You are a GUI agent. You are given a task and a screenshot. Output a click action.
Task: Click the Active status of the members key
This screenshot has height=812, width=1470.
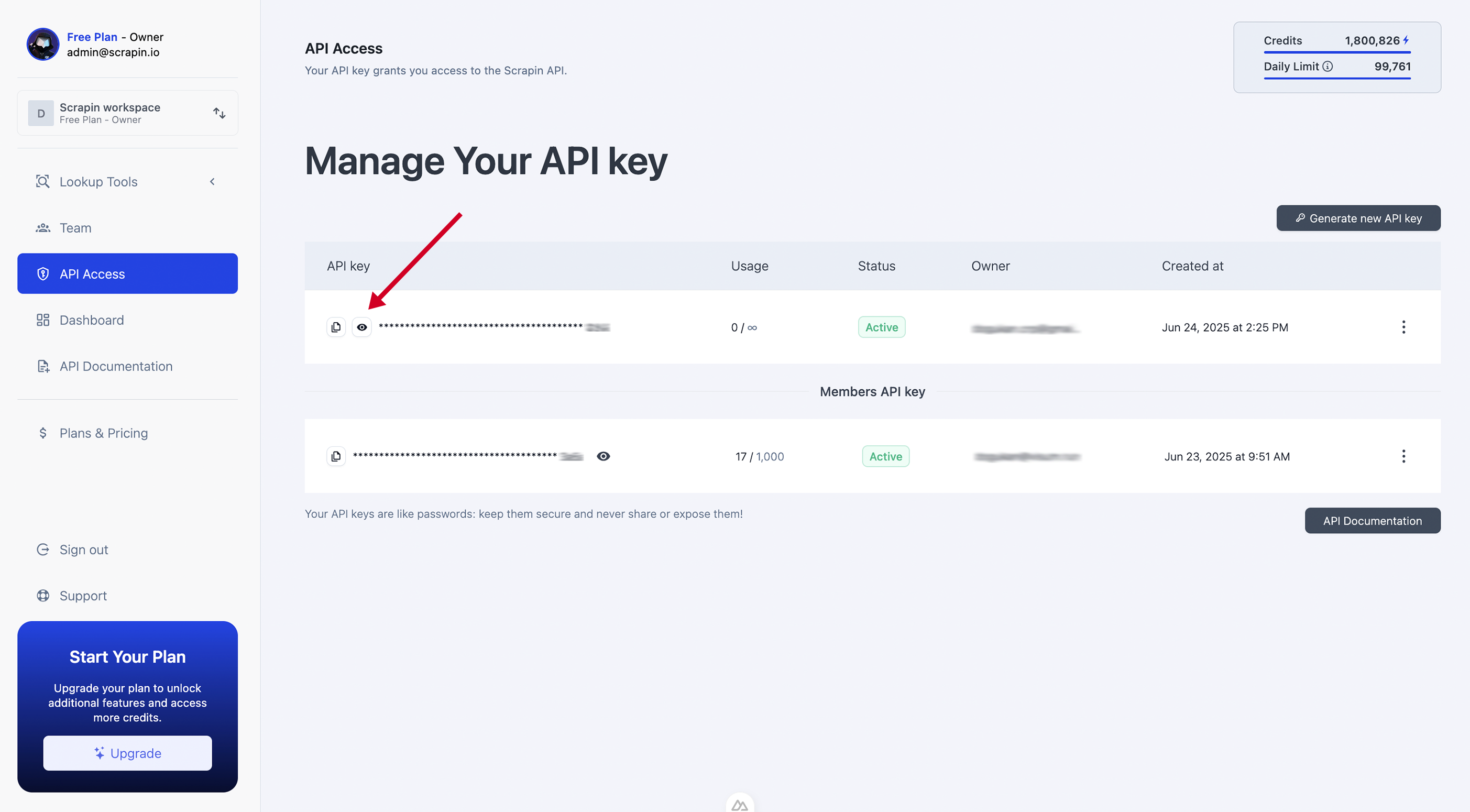point(885,456)
